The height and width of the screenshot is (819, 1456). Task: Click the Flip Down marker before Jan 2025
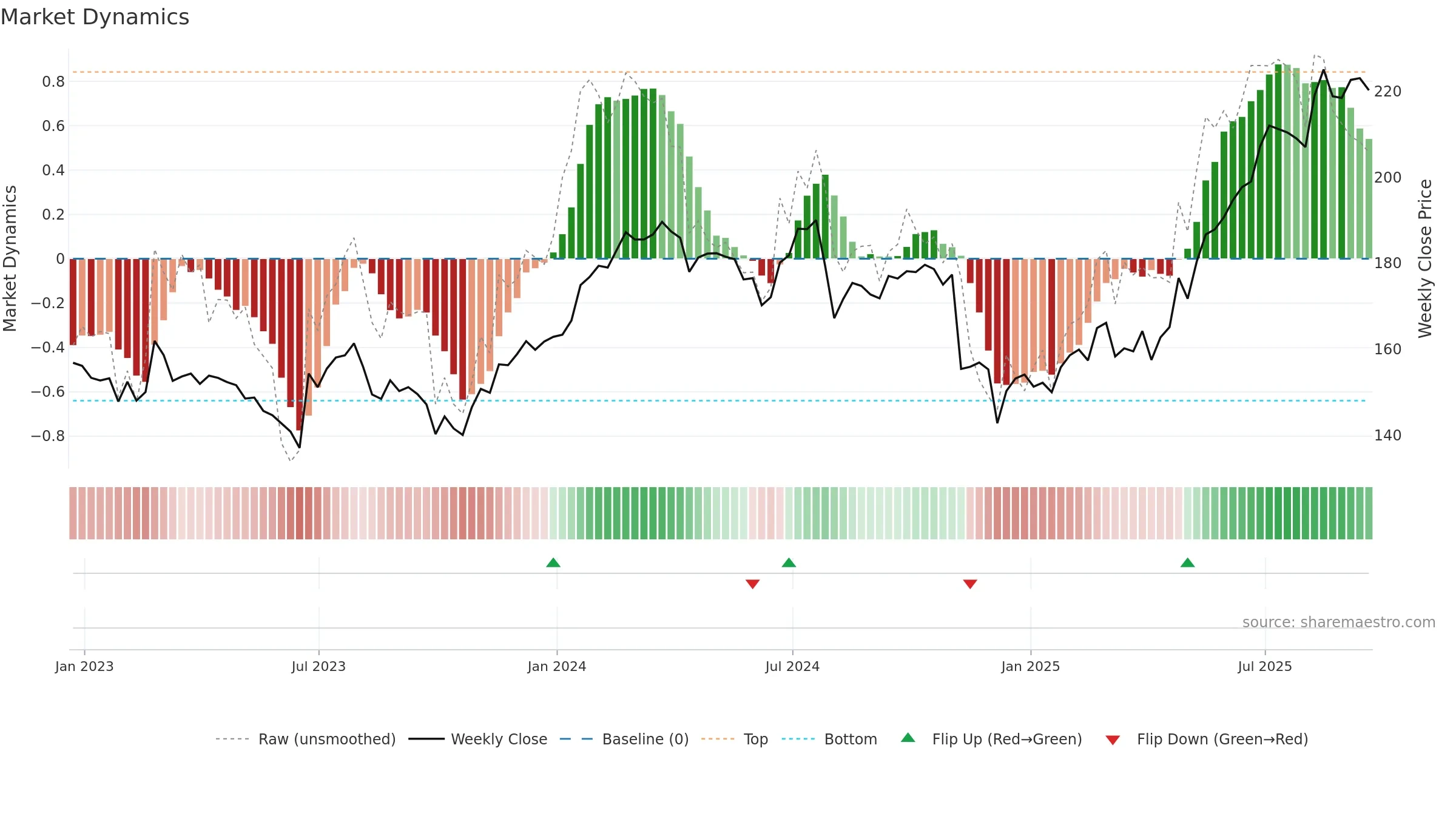coord(970,584)
